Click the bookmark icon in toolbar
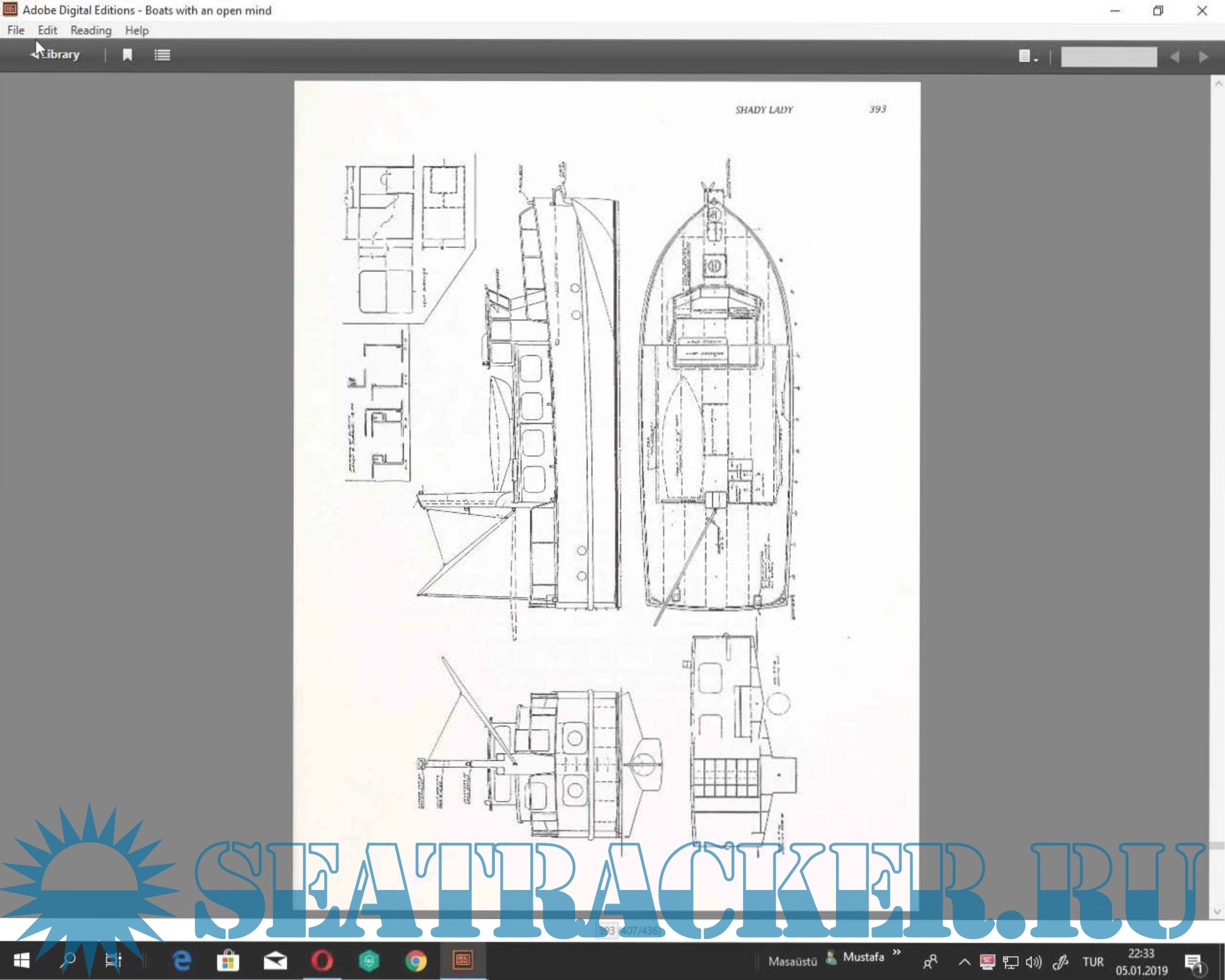Image resolution: width=1225 pixels, height=980 pixels. [127, 55]
